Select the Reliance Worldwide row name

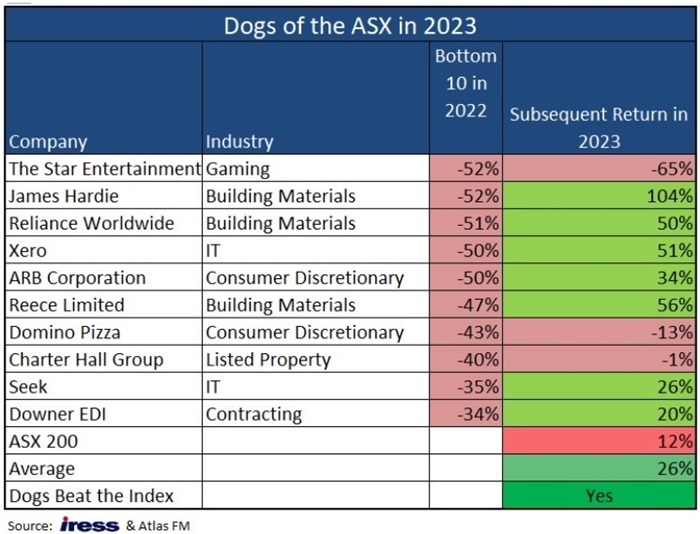[91, 223]
